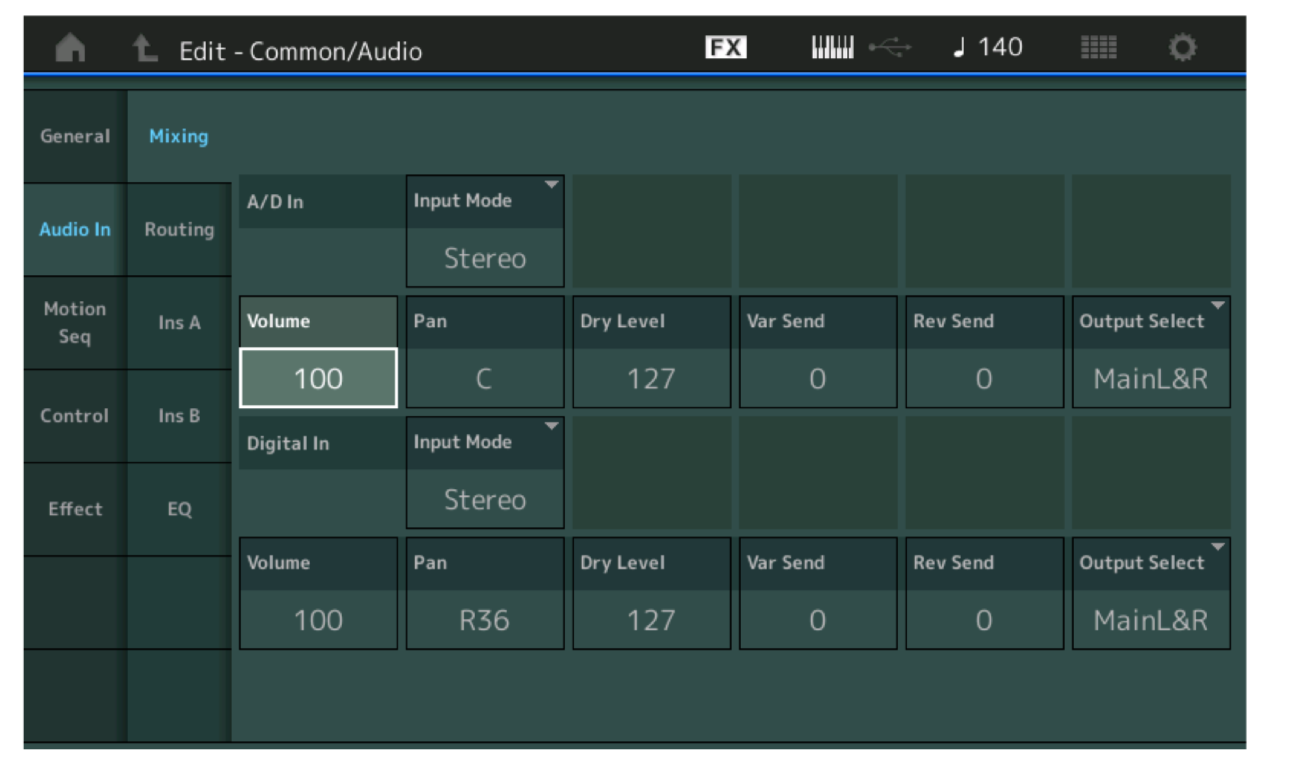Click the Edit - Common/Audio title
Viewport: 1295px width, 773px height.
(x=300, y=51)
